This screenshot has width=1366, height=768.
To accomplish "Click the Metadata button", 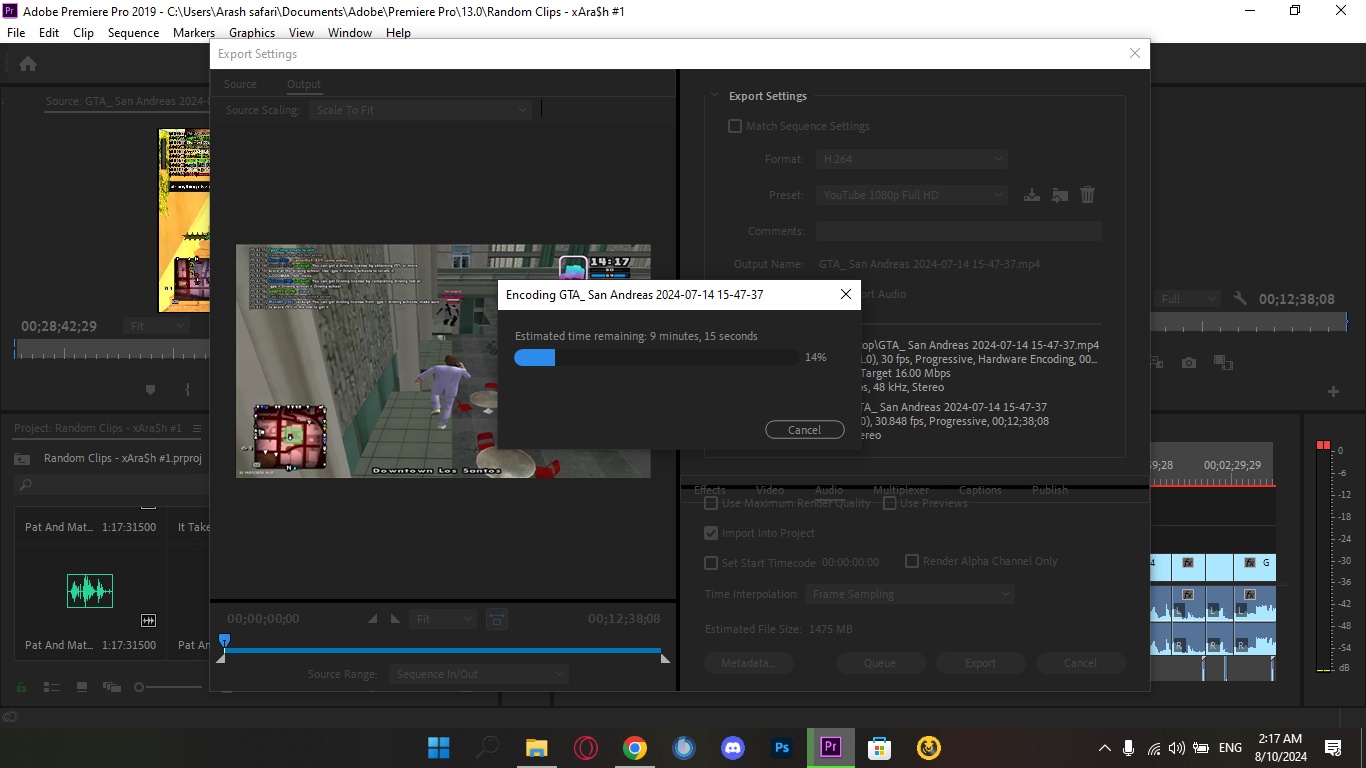I will (748, 663).
